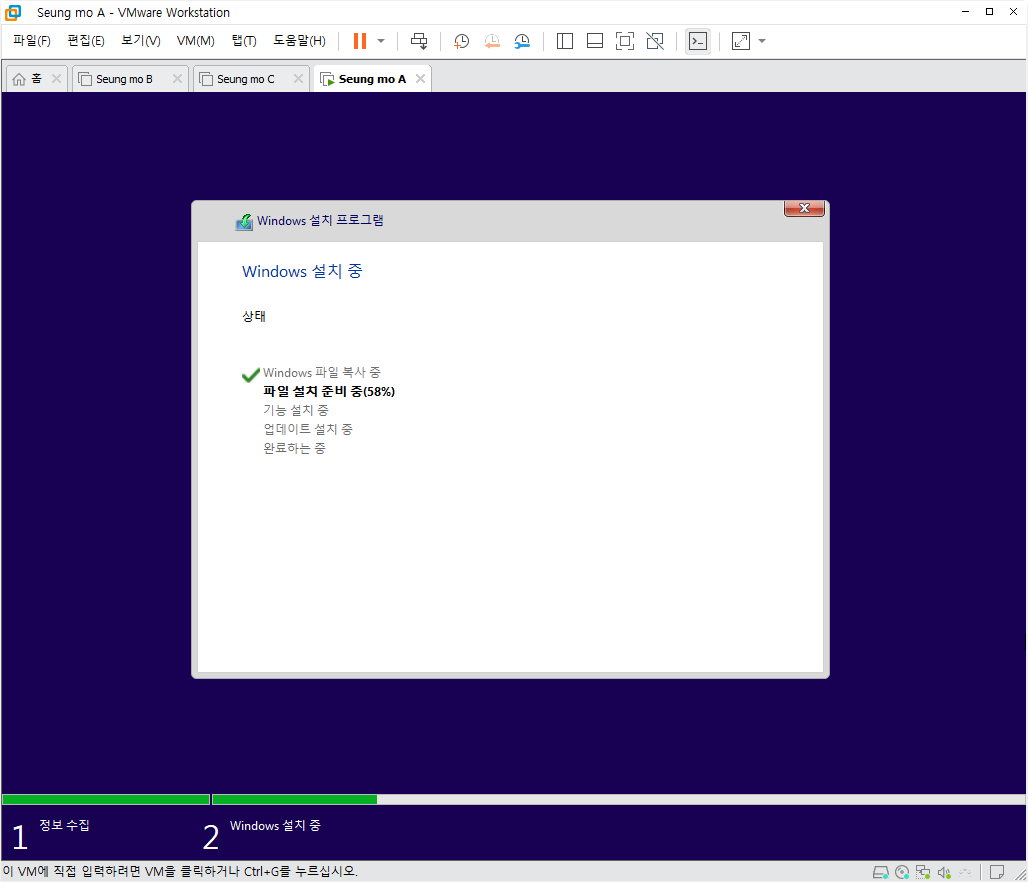Open the VM(M) menu

195,41
